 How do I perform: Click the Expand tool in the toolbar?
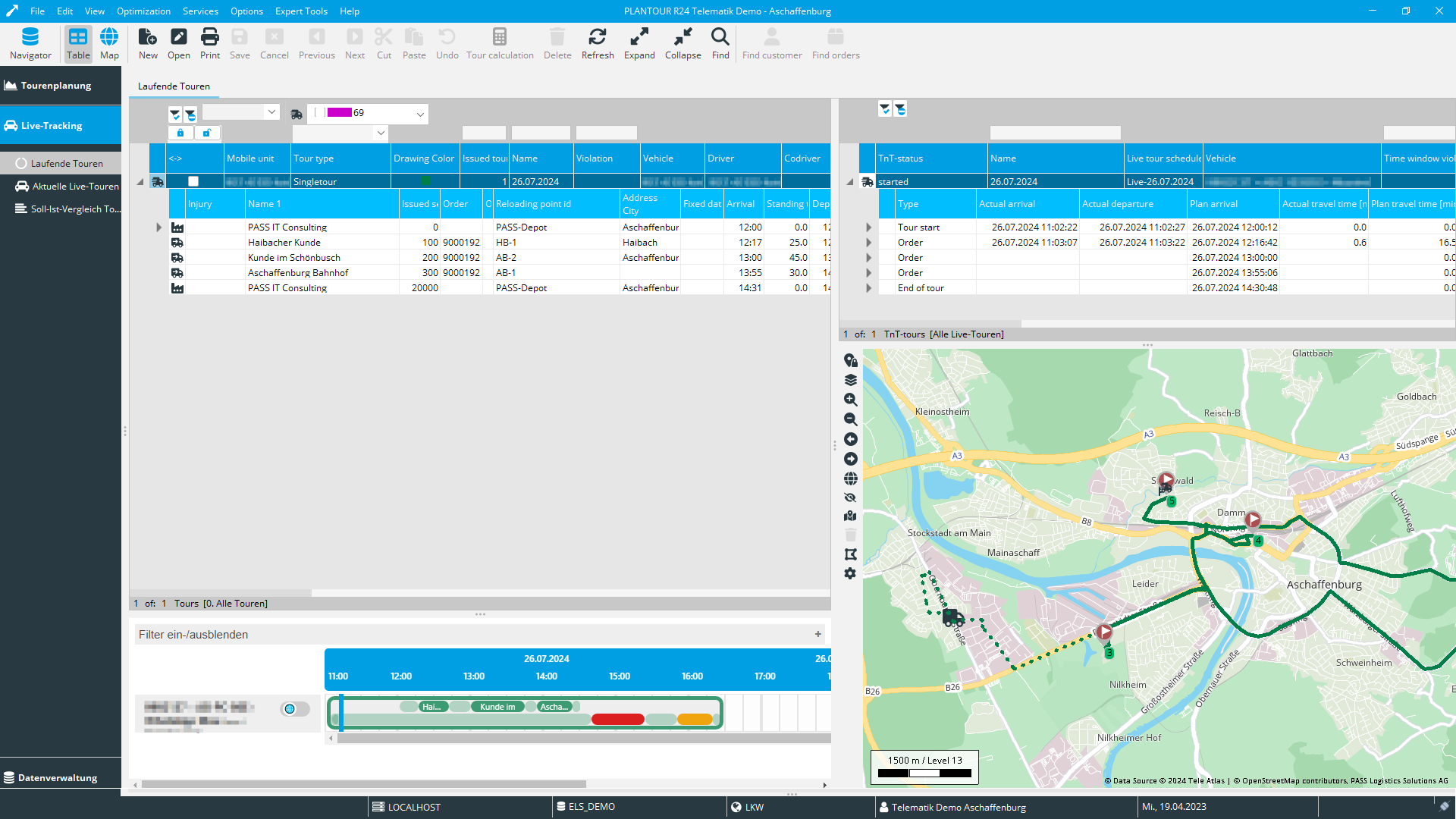click(639, 42)
